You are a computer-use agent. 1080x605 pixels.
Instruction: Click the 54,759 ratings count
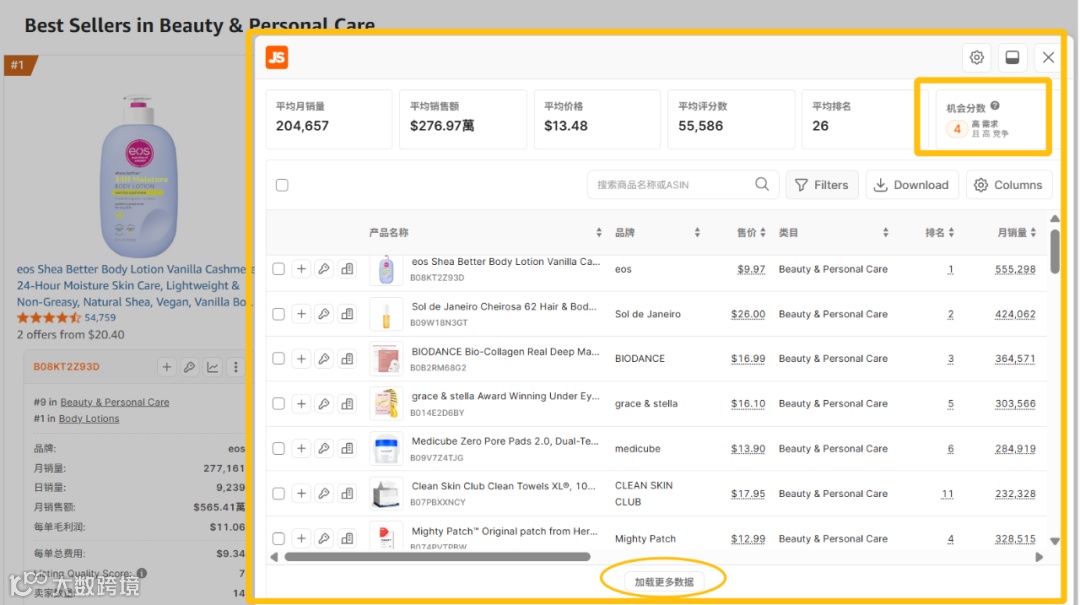[100, 318]
